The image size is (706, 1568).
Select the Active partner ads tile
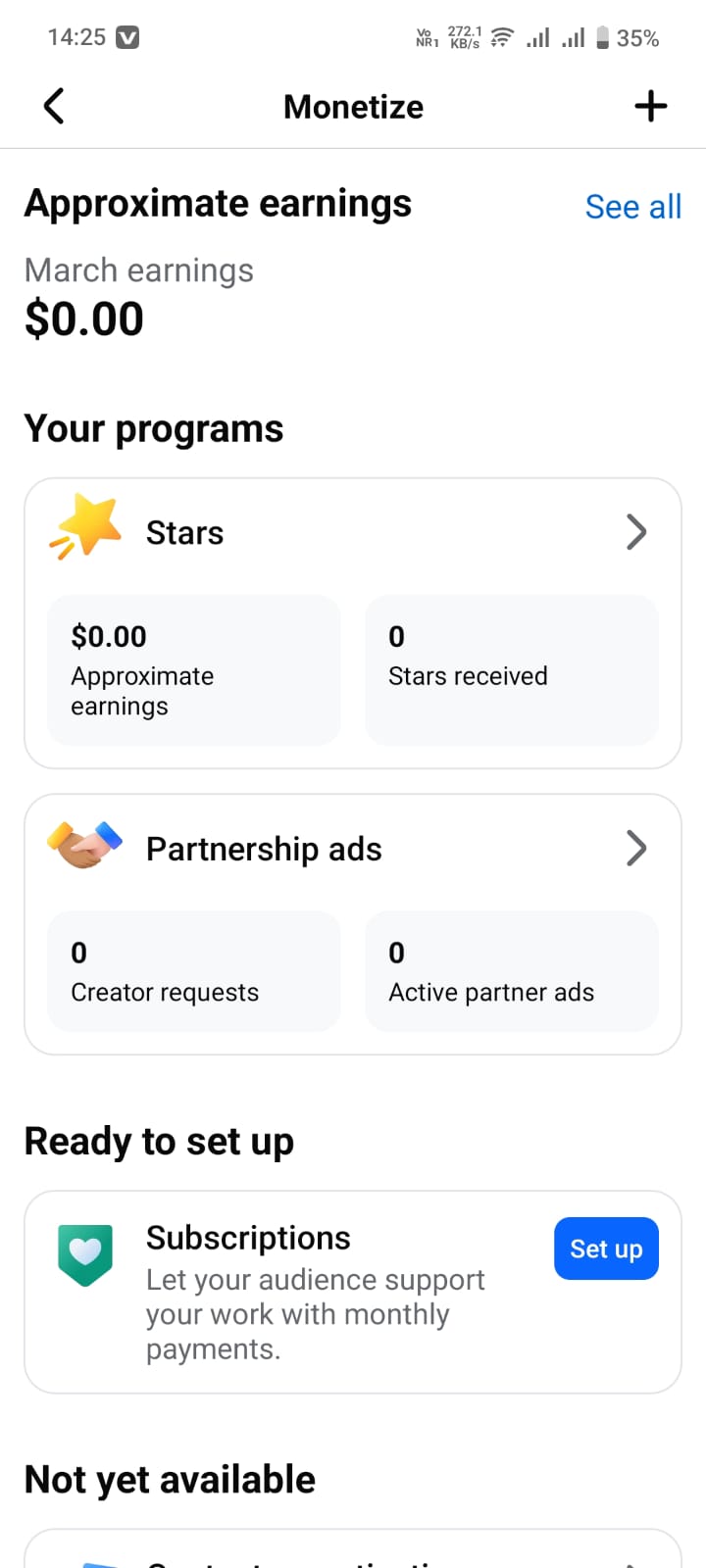pos(511,971)
